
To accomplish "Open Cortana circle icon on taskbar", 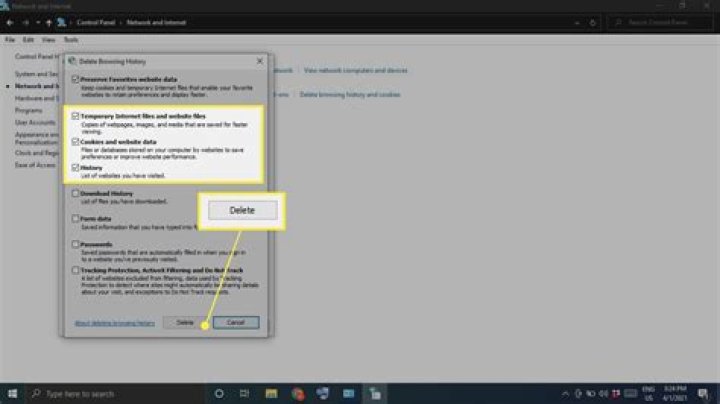I will pyautogui.click(x=219, y=393).
